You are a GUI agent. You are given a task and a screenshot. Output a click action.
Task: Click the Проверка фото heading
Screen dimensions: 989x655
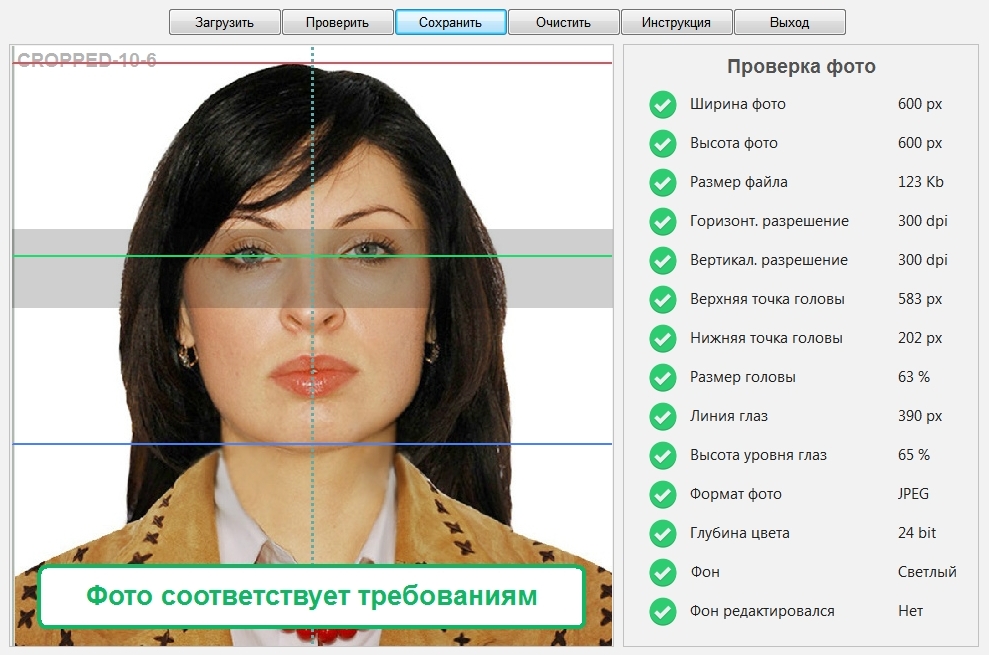801,66
